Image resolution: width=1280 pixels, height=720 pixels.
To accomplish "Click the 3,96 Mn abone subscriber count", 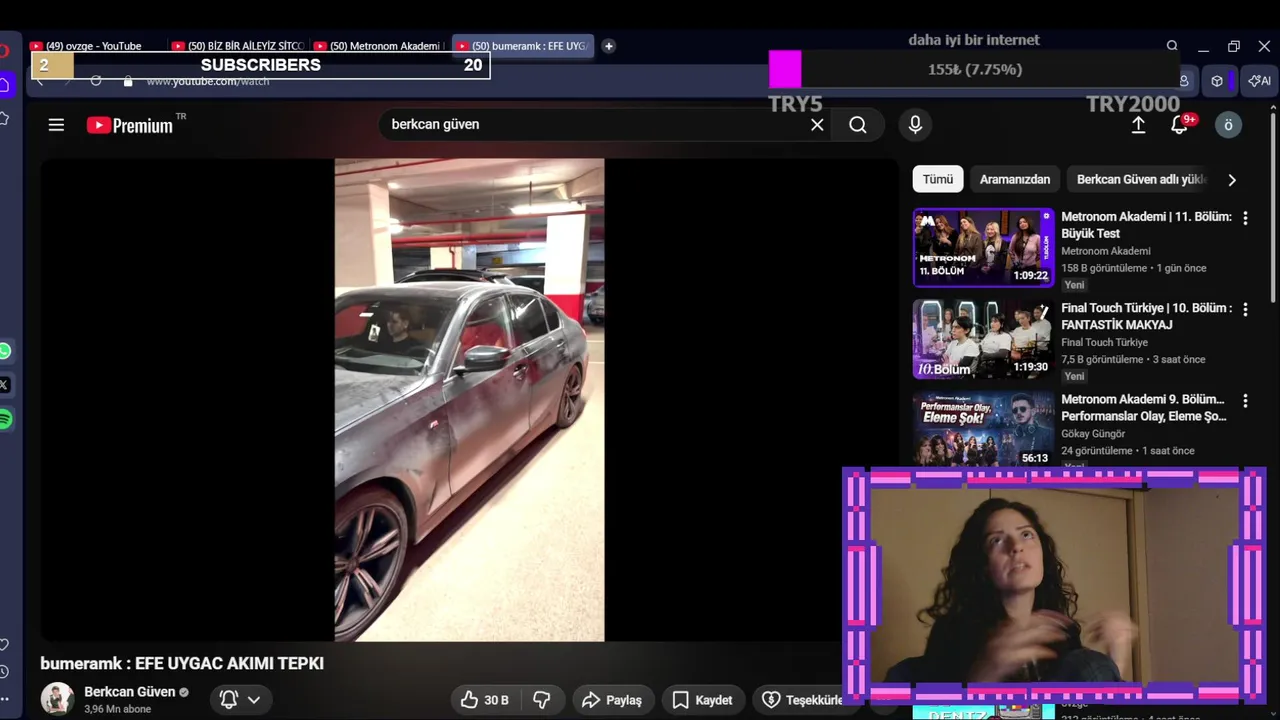I will pyautogui.click(x=117, y=709).
